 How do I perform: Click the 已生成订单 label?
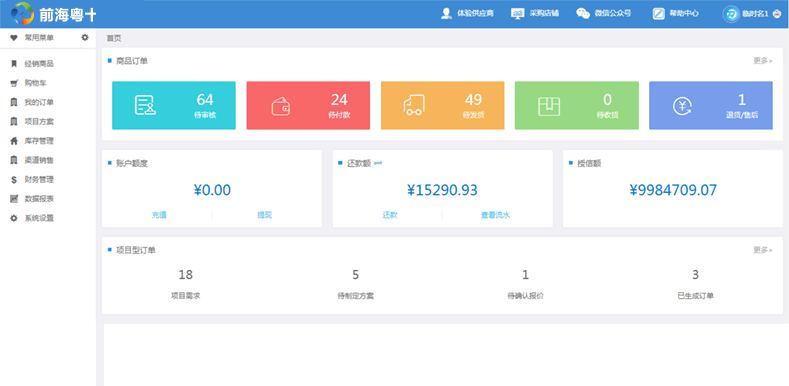(695, 296)
